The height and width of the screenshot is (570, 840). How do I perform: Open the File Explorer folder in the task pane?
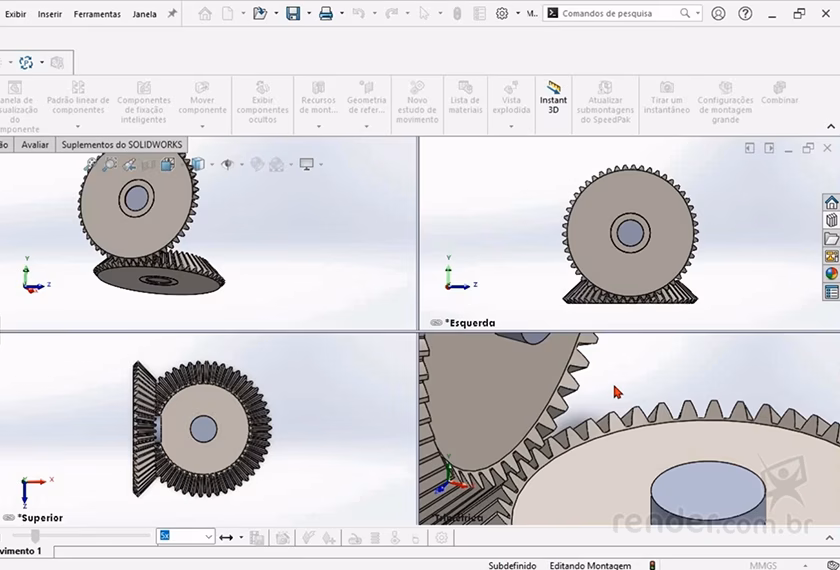click(831, 239)
